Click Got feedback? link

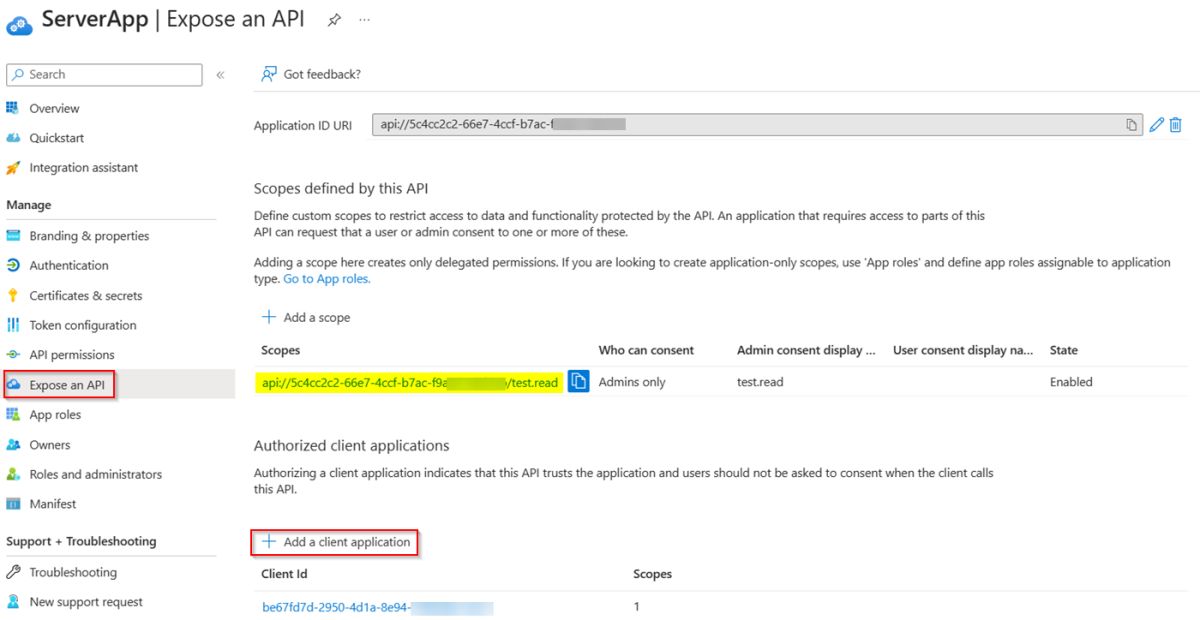tap(322, 74)
